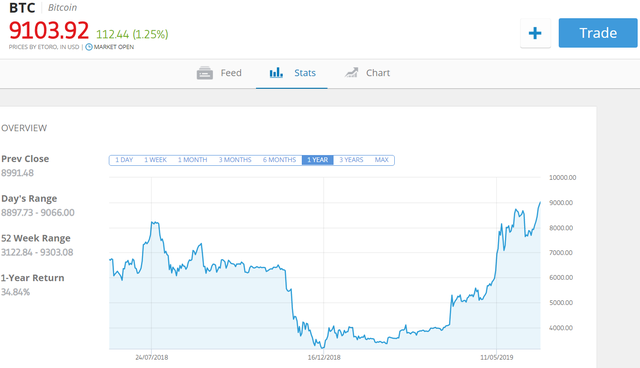Viewport: 640px width, 368px height.
Task: Click the 52 Week Range label
Action: coord(36,238)
